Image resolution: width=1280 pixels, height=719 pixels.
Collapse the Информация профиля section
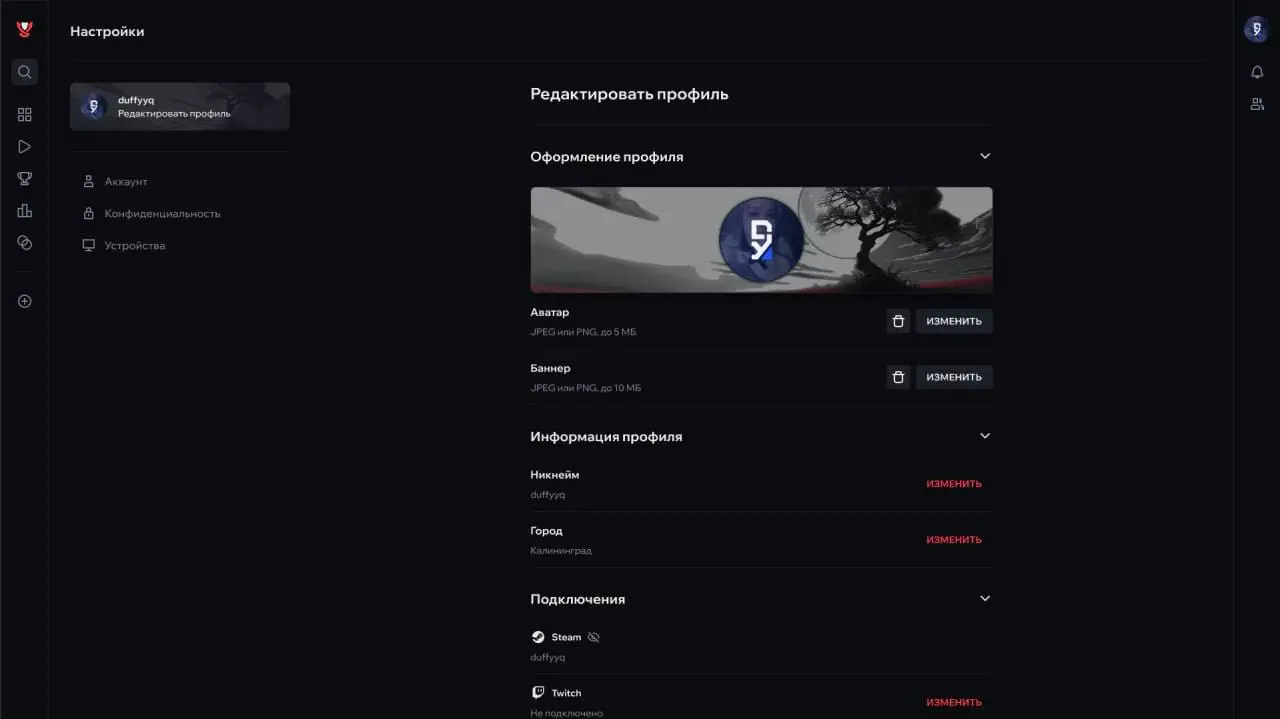[985, 436]
